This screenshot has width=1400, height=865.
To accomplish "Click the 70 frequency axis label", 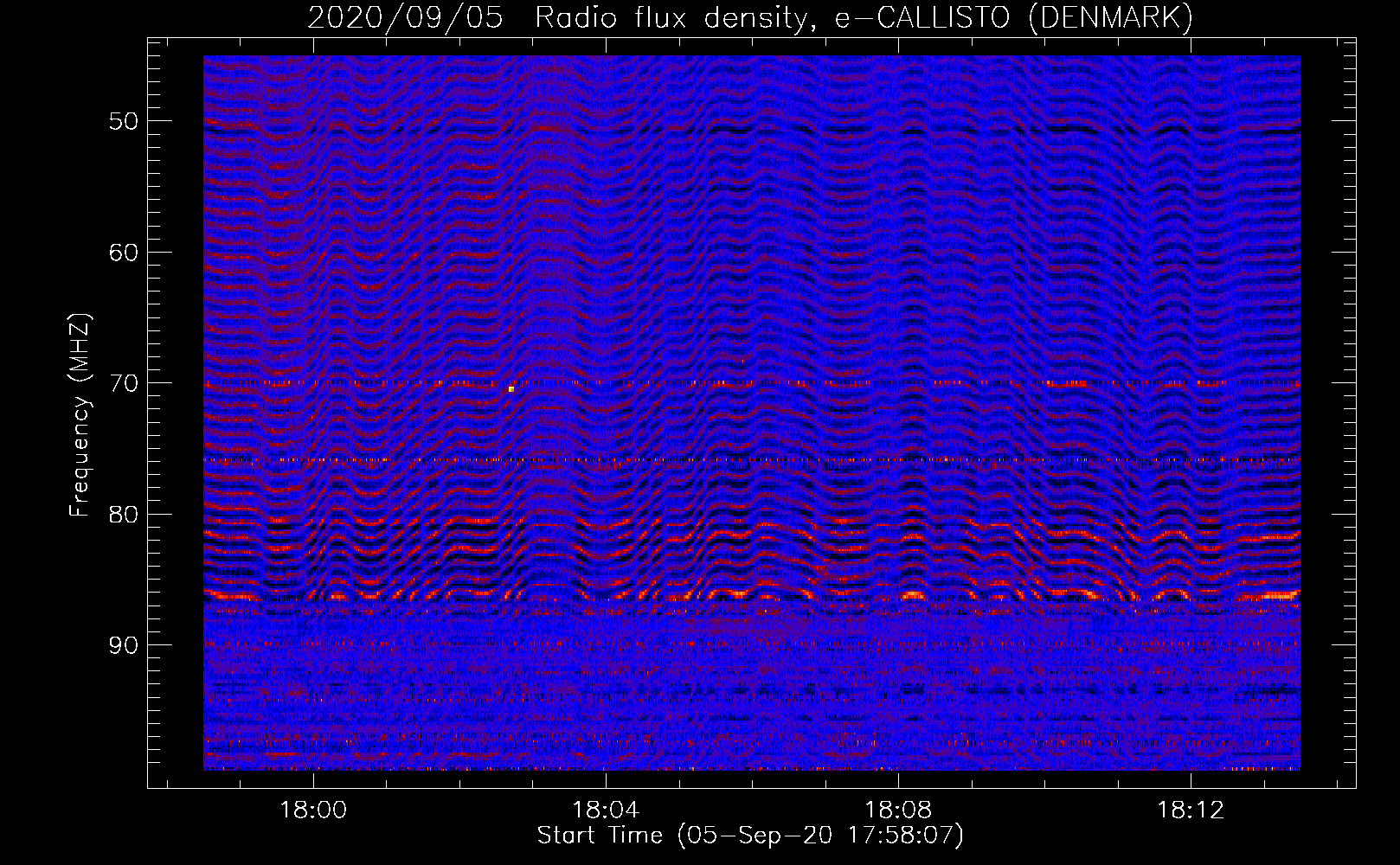I will (124, 383).
